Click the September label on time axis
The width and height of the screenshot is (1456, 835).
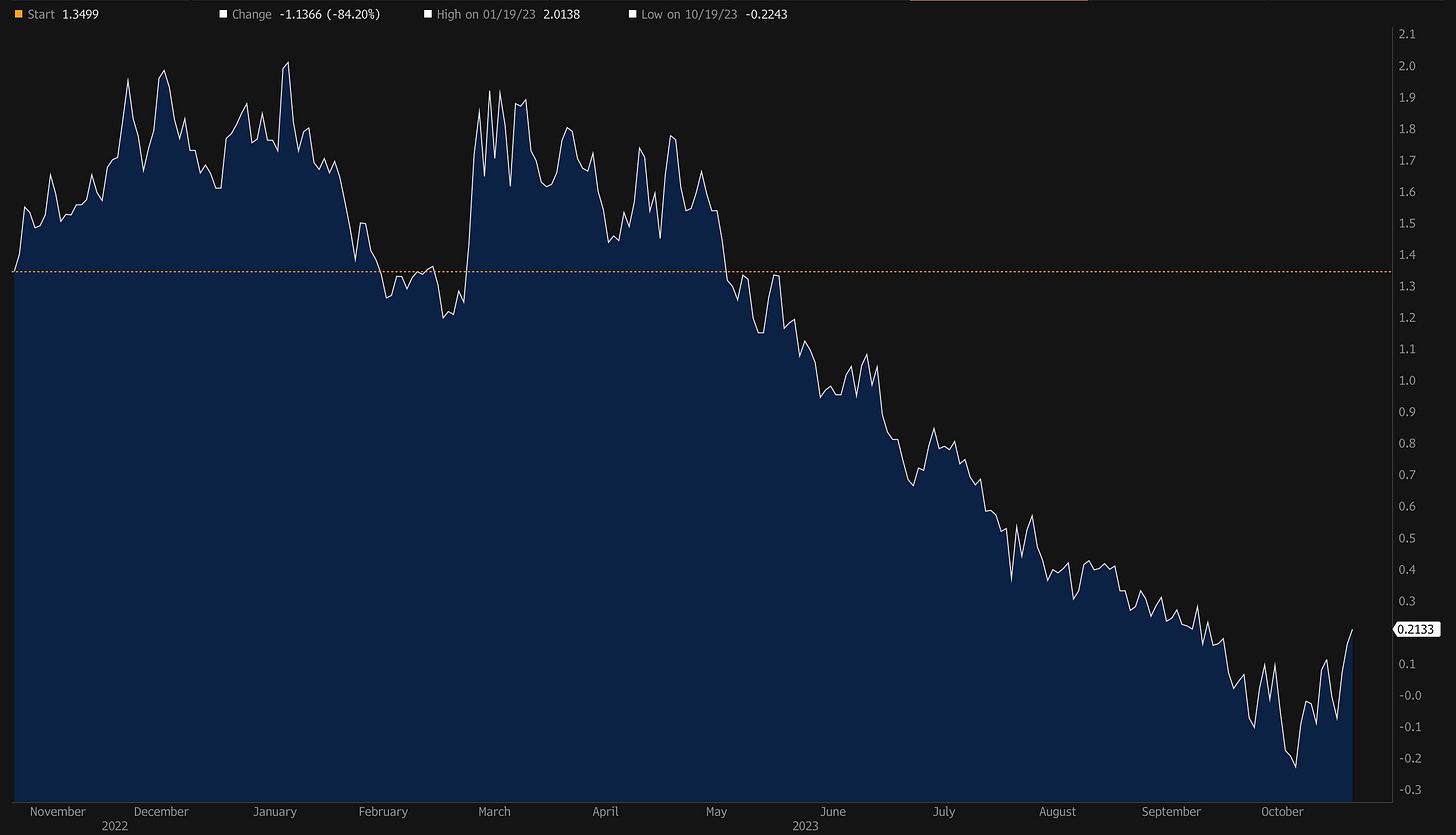[x=1171, y=812]
